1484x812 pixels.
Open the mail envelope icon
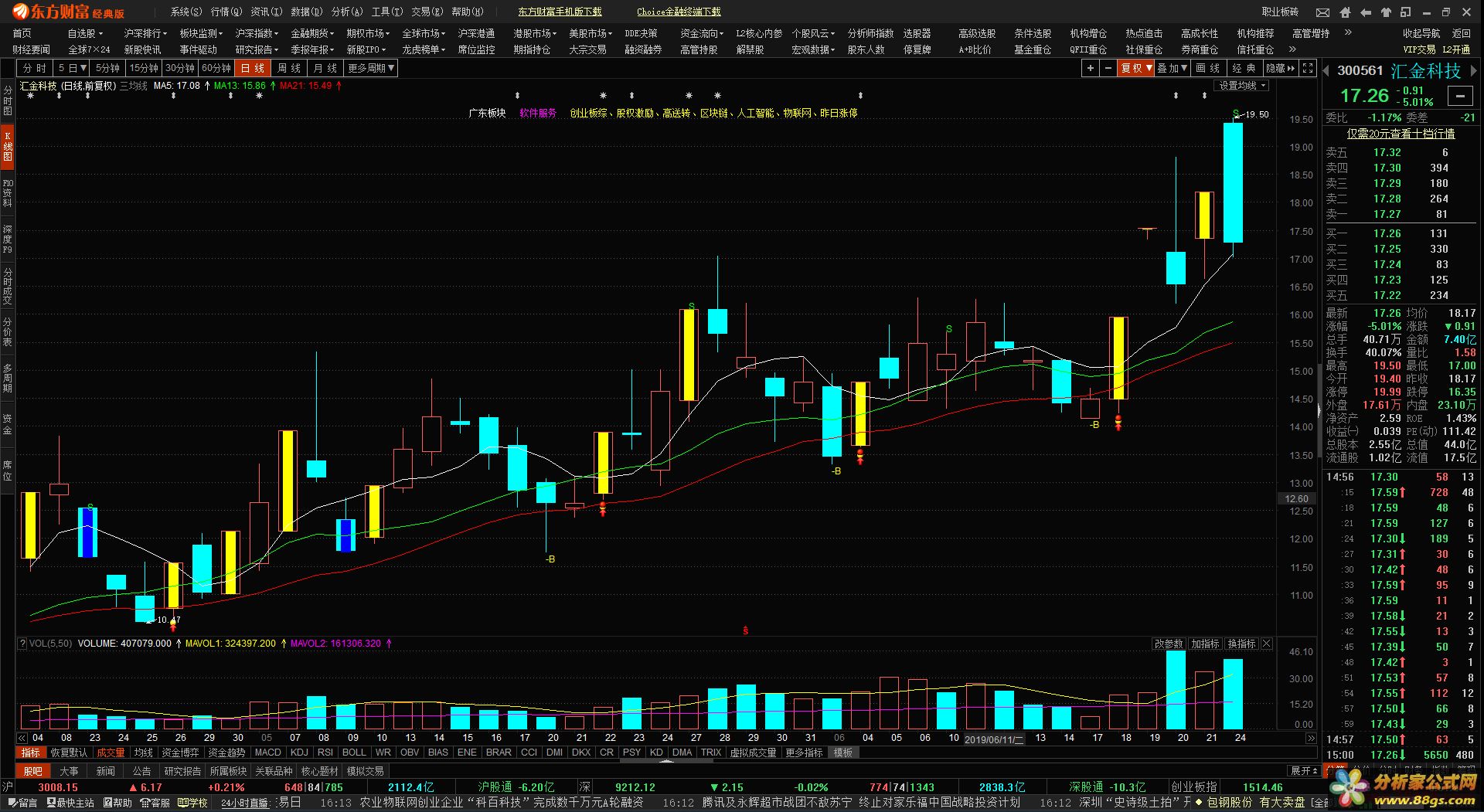tap(1323, 12)
